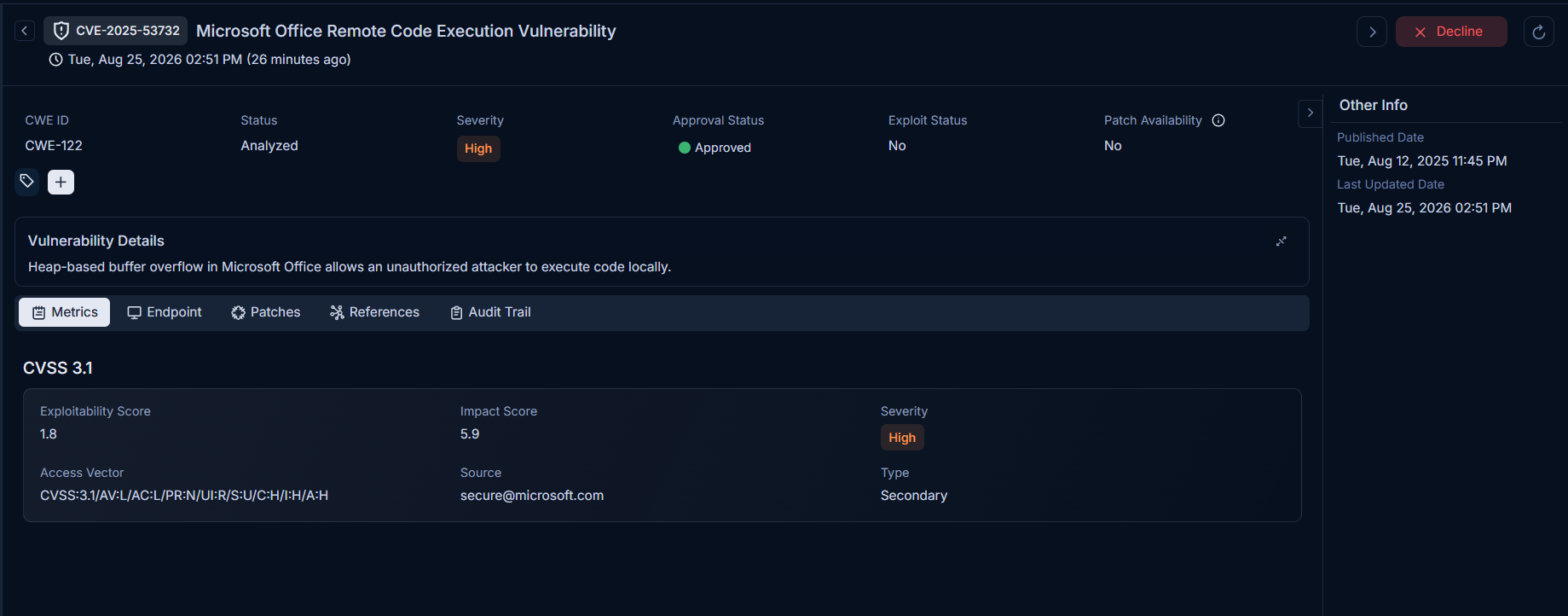Click the Secondary type value
1568x616 pixels.
tap(914, 496)
